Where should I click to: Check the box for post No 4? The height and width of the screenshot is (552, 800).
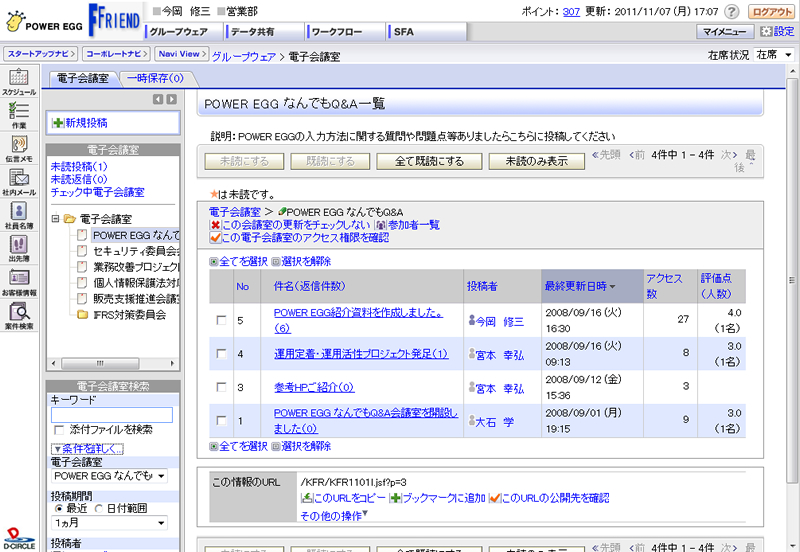[x=221, y=354]
